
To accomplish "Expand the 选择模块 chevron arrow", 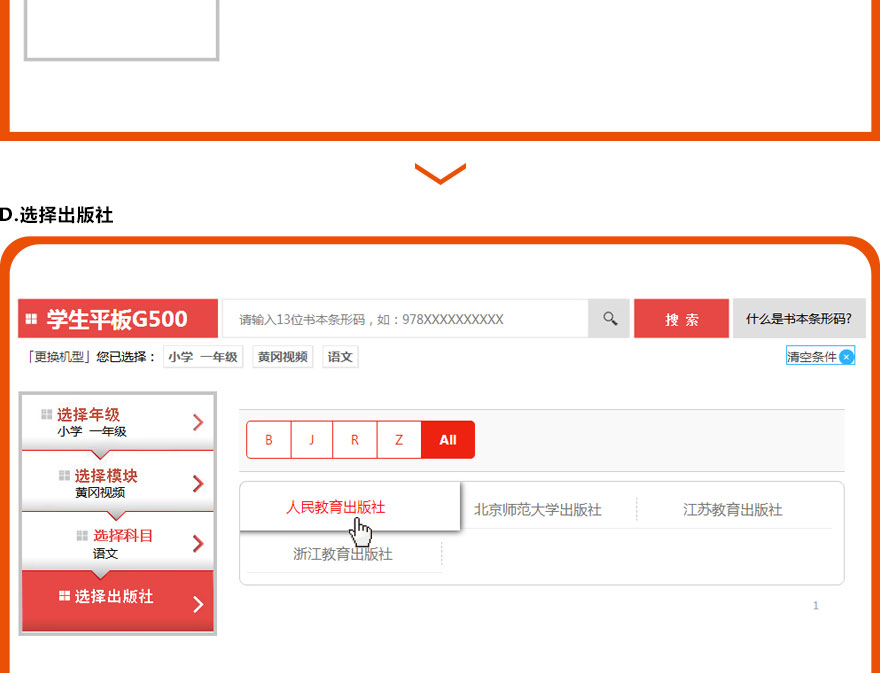I will (x=198, y=483).
